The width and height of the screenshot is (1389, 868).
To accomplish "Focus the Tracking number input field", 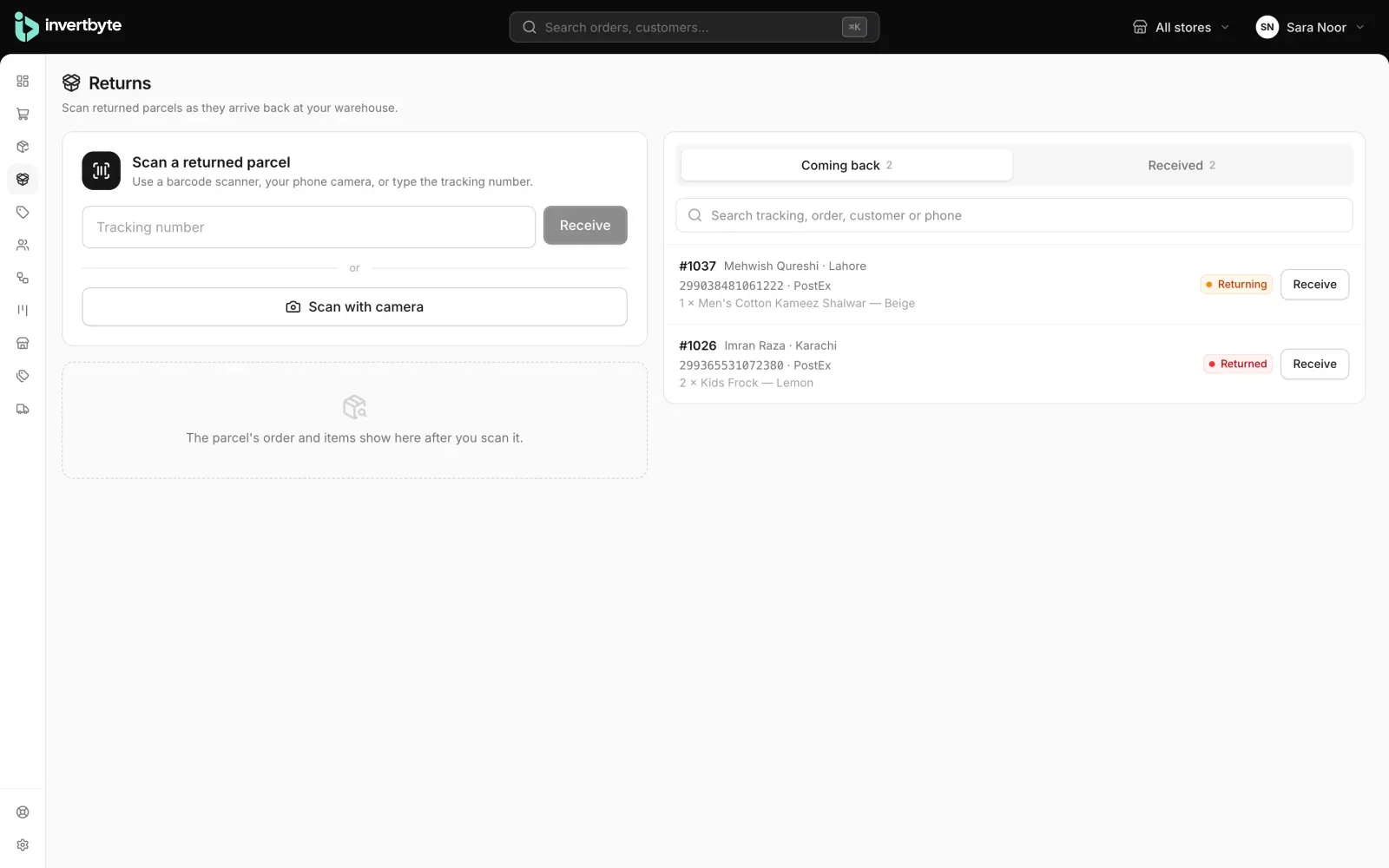I will [x=308, y=227].
